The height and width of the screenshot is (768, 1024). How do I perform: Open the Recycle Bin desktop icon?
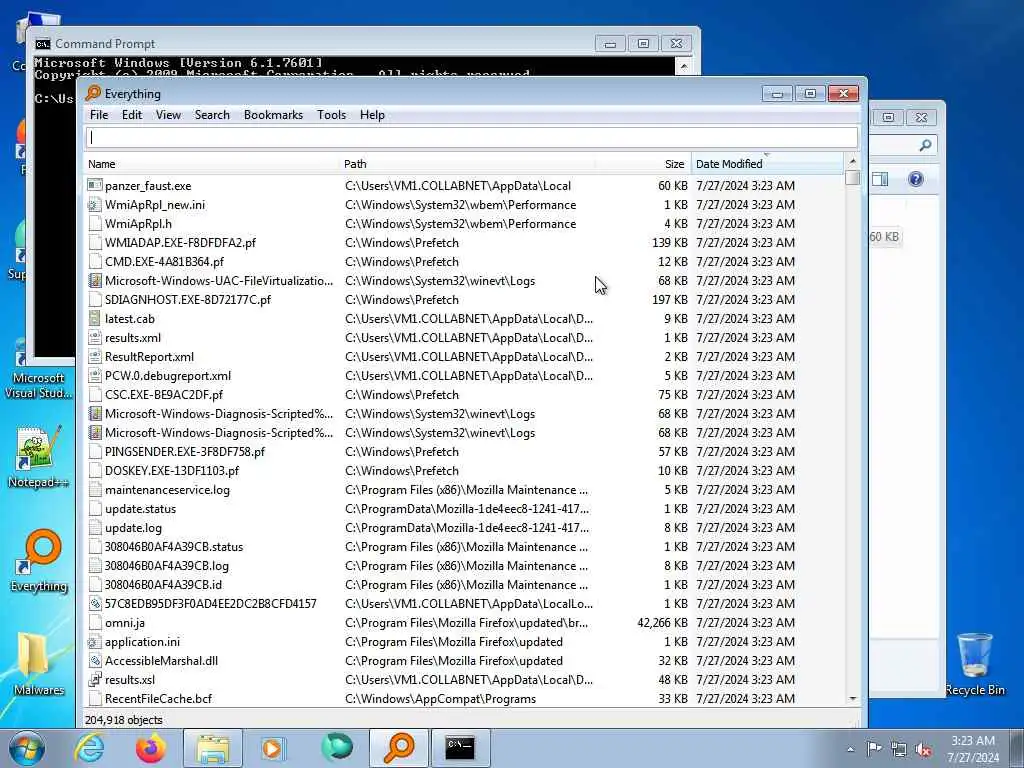pyautogui.click(x=975, y=664)
